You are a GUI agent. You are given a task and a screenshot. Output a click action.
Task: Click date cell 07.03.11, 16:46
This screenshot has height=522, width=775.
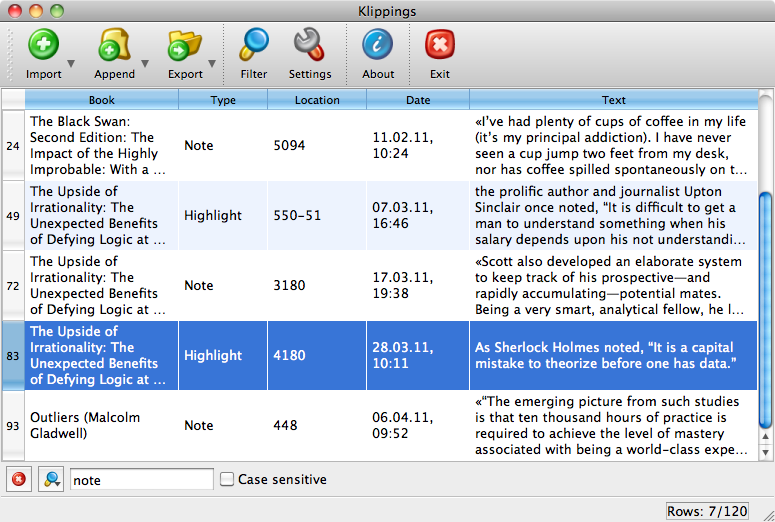[x=418, y=216]
